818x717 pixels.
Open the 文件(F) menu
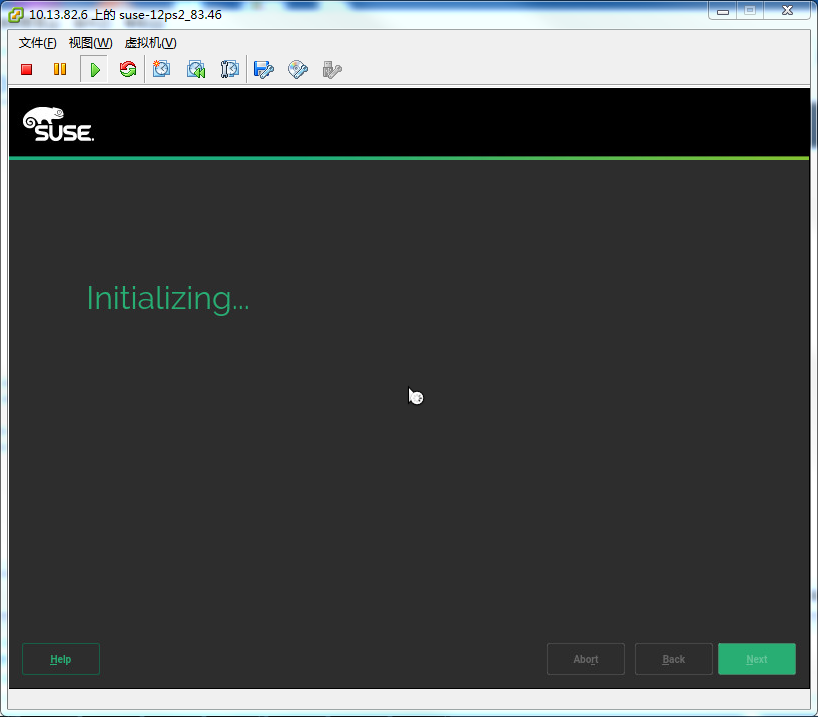pyautogui.click(x=35, y=43)
